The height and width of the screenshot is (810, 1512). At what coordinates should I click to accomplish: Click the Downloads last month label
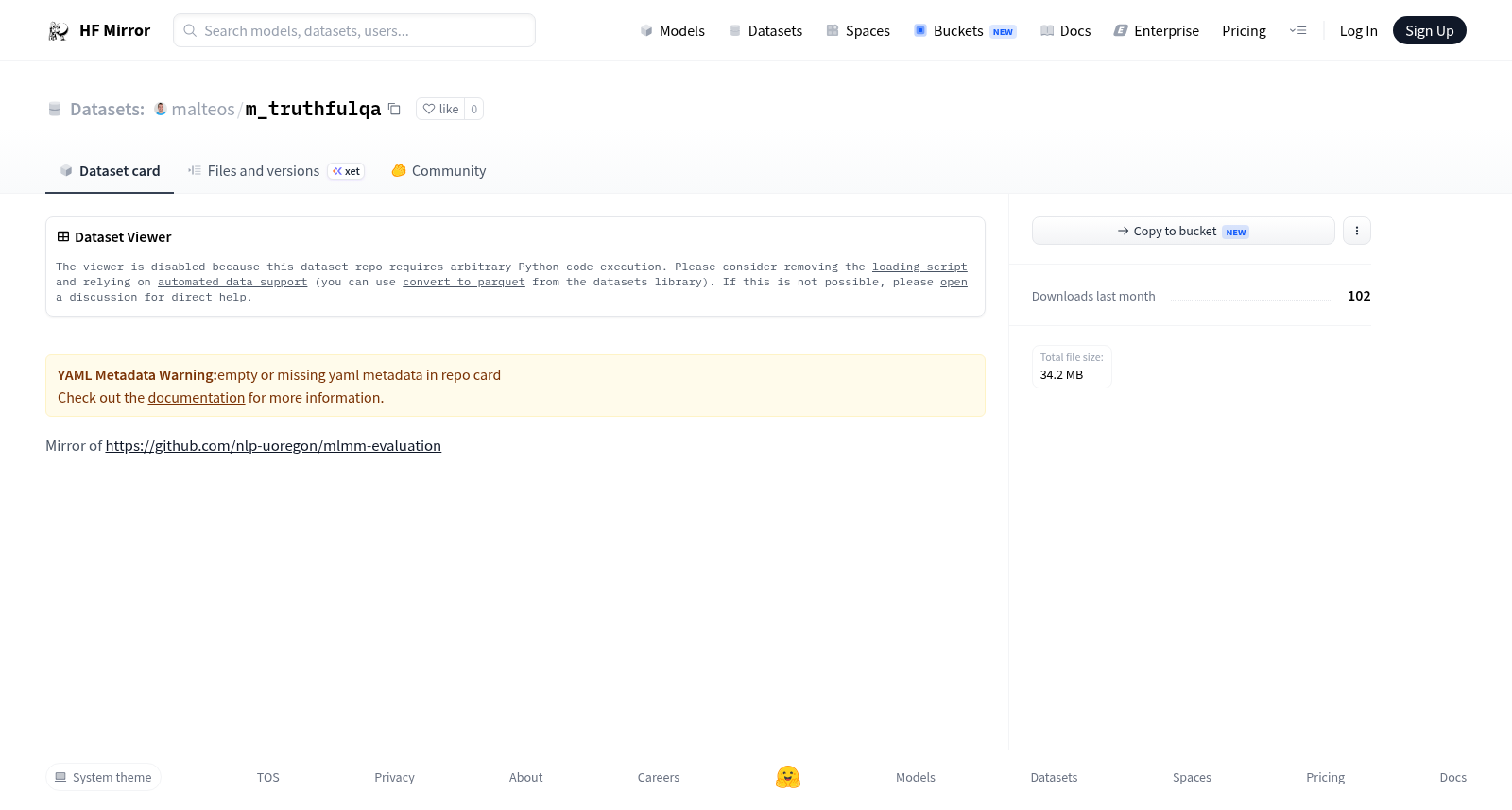pos(1093,297)
